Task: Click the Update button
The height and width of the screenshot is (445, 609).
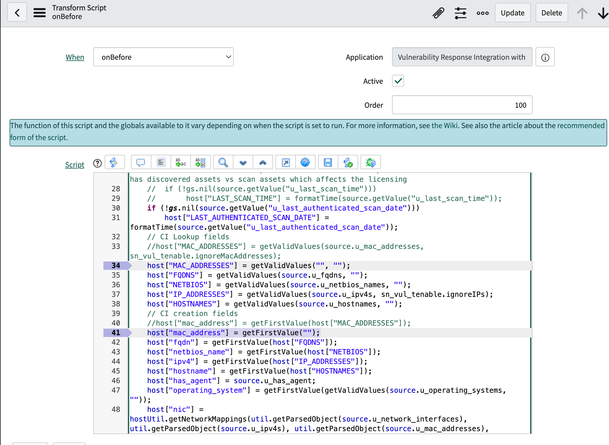Action: pos(512,13)
